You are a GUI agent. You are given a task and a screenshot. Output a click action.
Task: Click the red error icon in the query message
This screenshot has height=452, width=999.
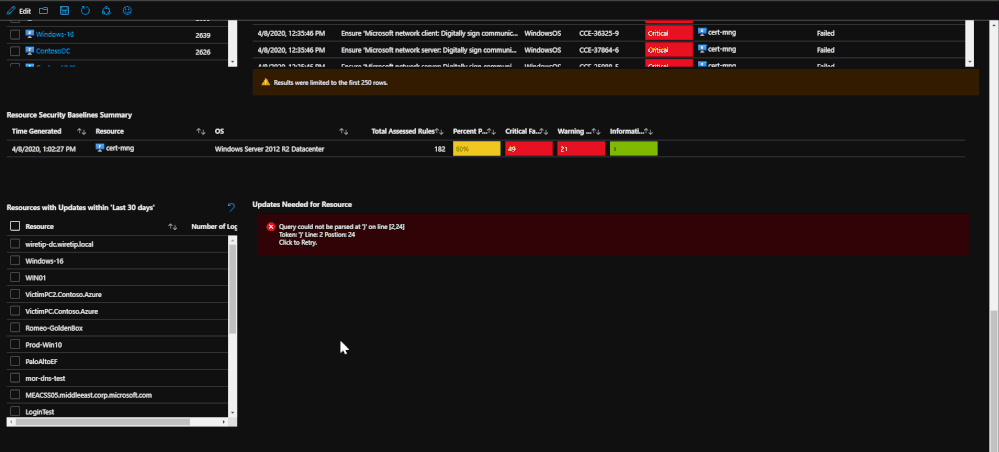(x=271, y=227)
